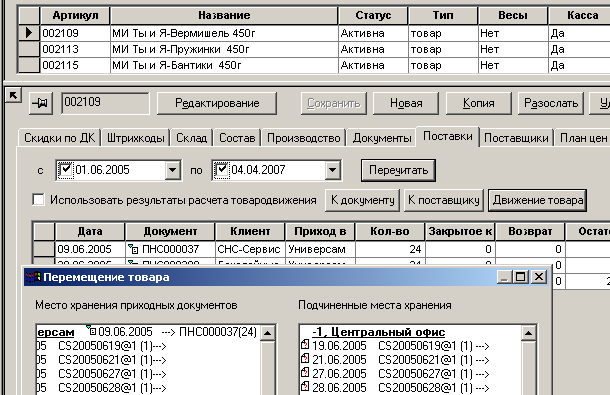The width and height of the screenshot is (610, 395).
Task: Select -1, Центральный офис list header
Action: [x=379, y=332]
